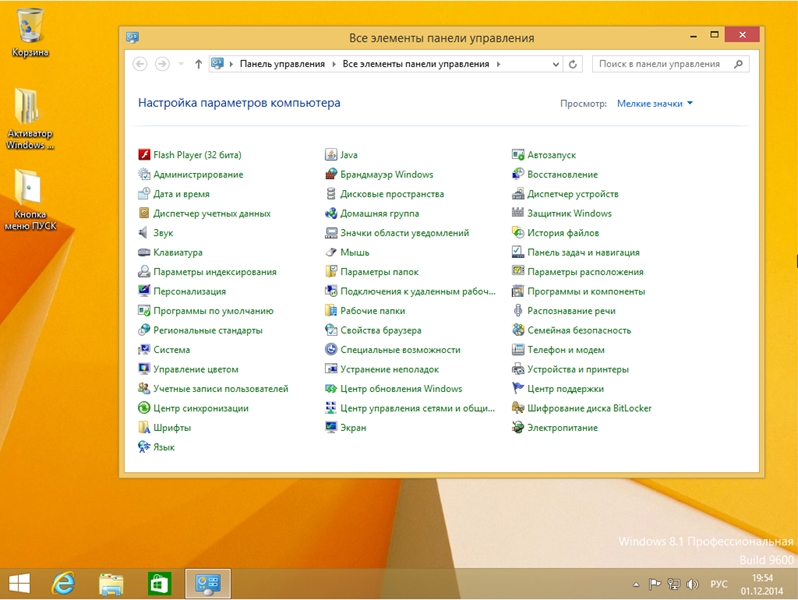The width and height of the screenshot is (798, 600).
Task: Click the Электропитание icon
Action: [518, 427]
